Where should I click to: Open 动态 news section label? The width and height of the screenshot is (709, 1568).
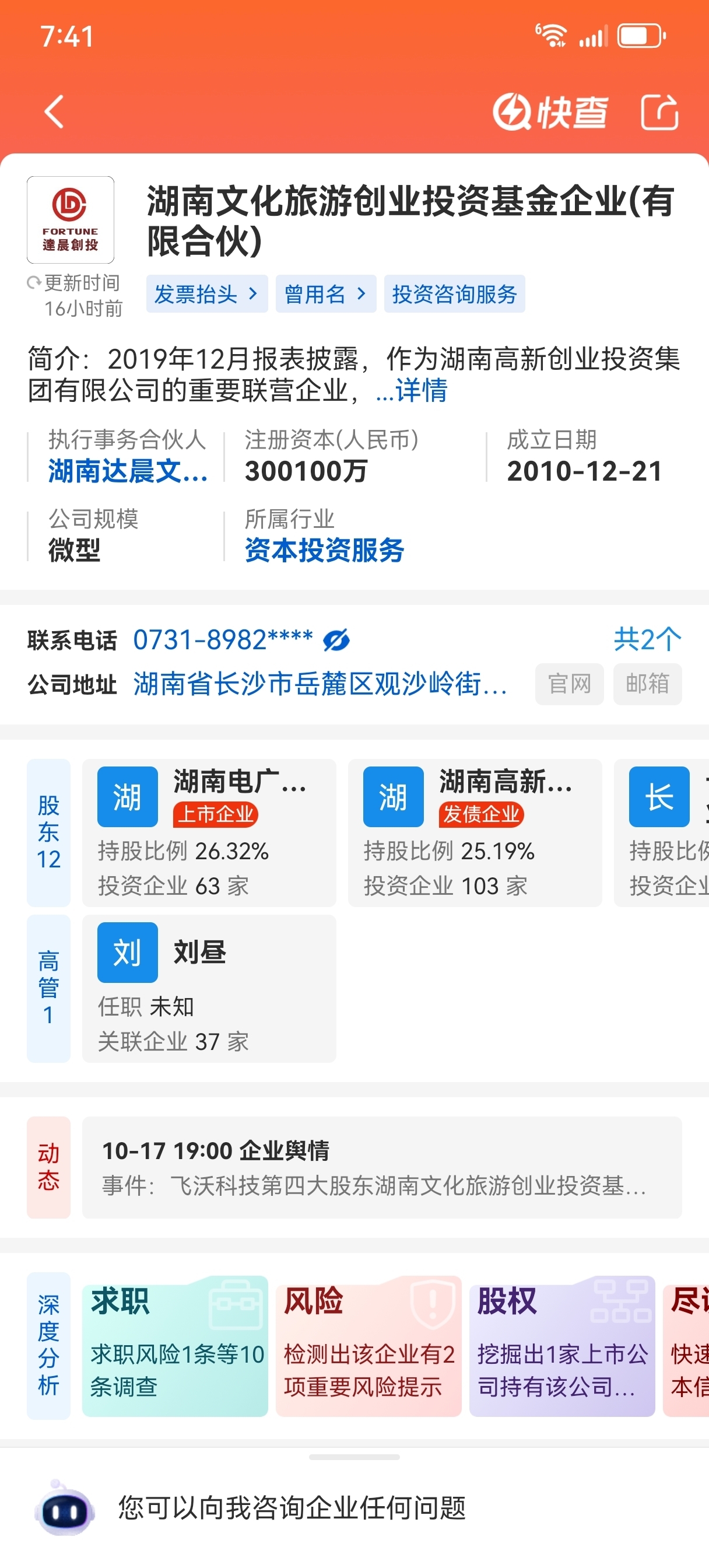click(49, 1167)
